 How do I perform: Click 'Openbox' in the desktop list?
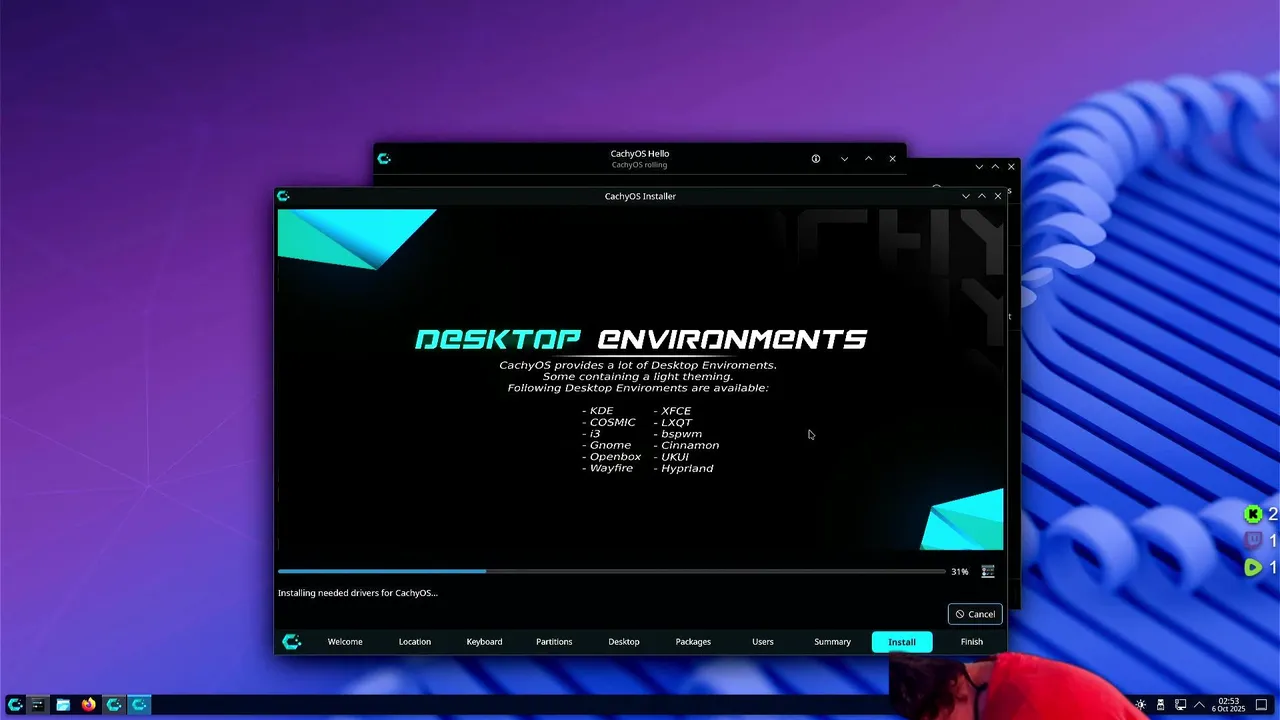tap(615, 457)
